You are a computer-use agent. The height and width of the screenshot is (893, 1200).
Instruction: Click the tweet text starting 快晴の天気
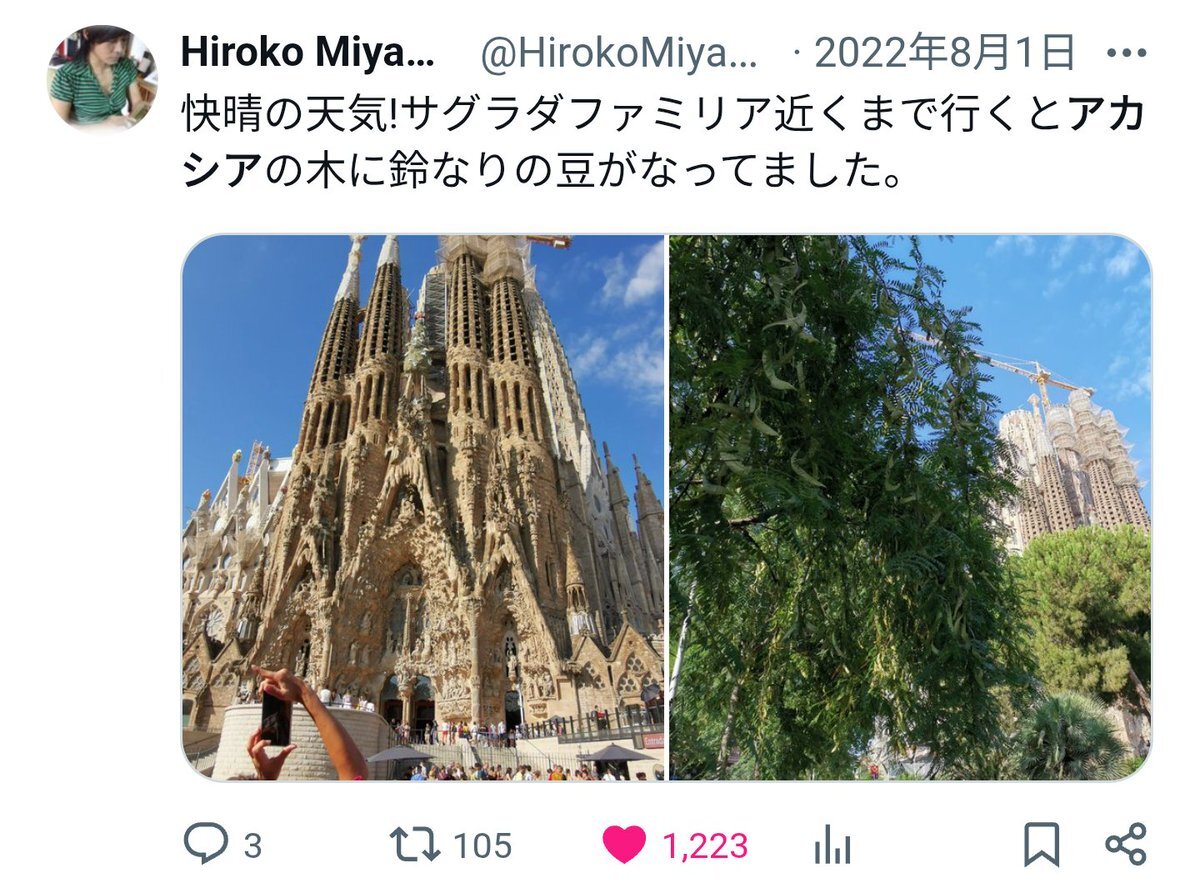click(663, 145)
